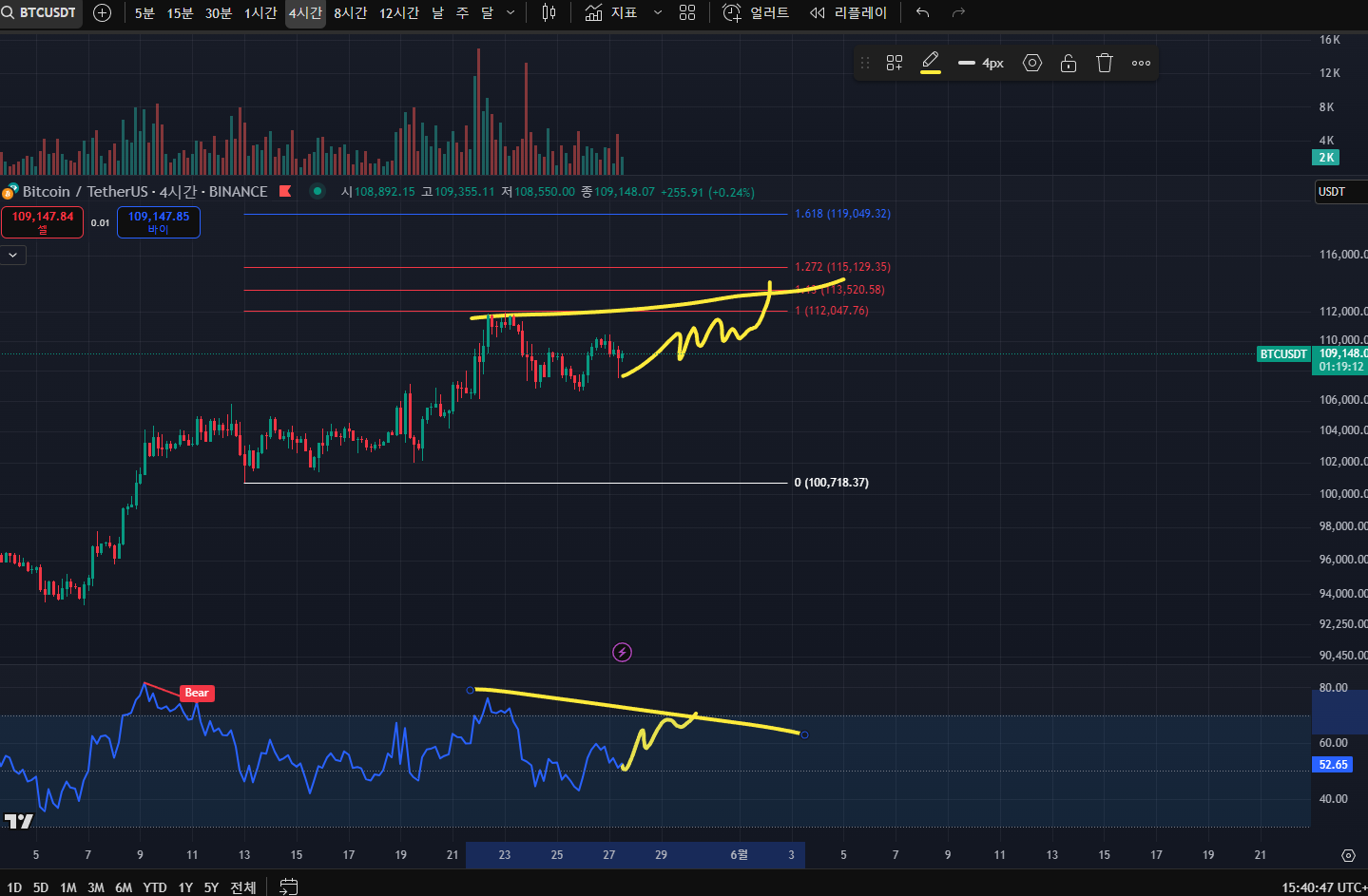Click the green 2K volume value label
This screenshot has width=1368, height=896.
coord(1326,158)
